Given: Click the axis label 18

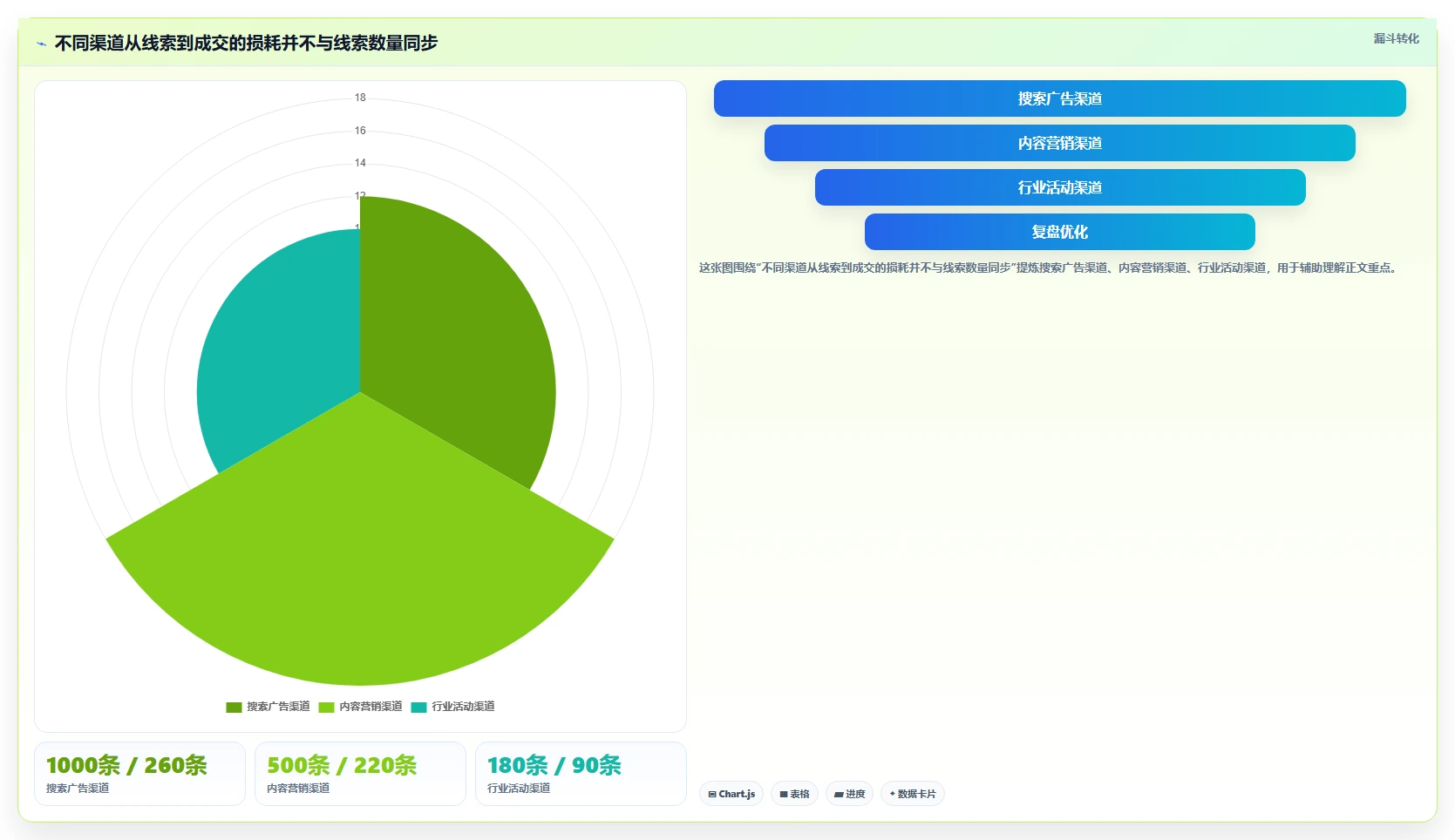Looking at the screenshot, I should tap(360, 98).
